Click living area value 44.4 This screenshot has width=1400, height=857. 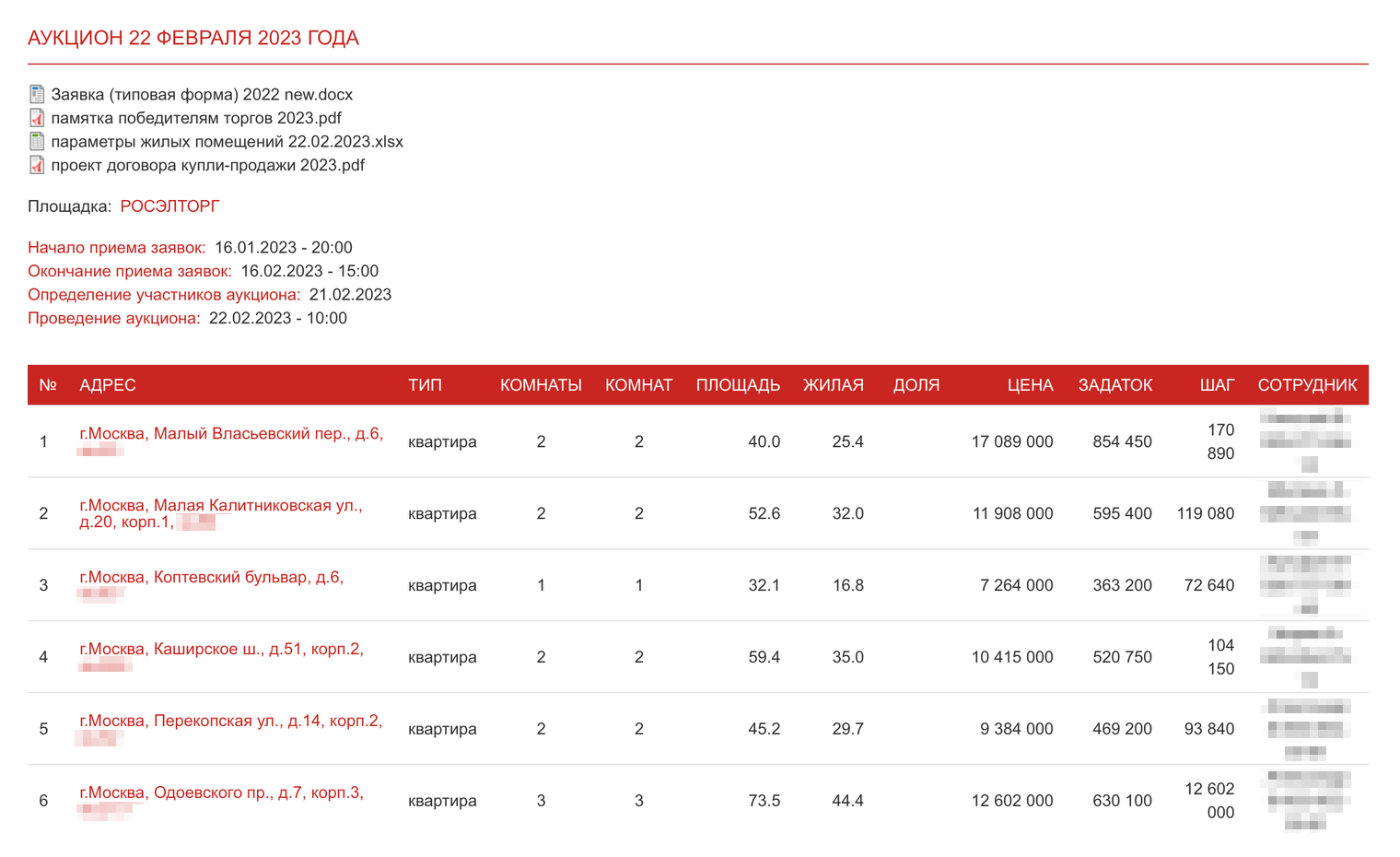click(847, 801)
